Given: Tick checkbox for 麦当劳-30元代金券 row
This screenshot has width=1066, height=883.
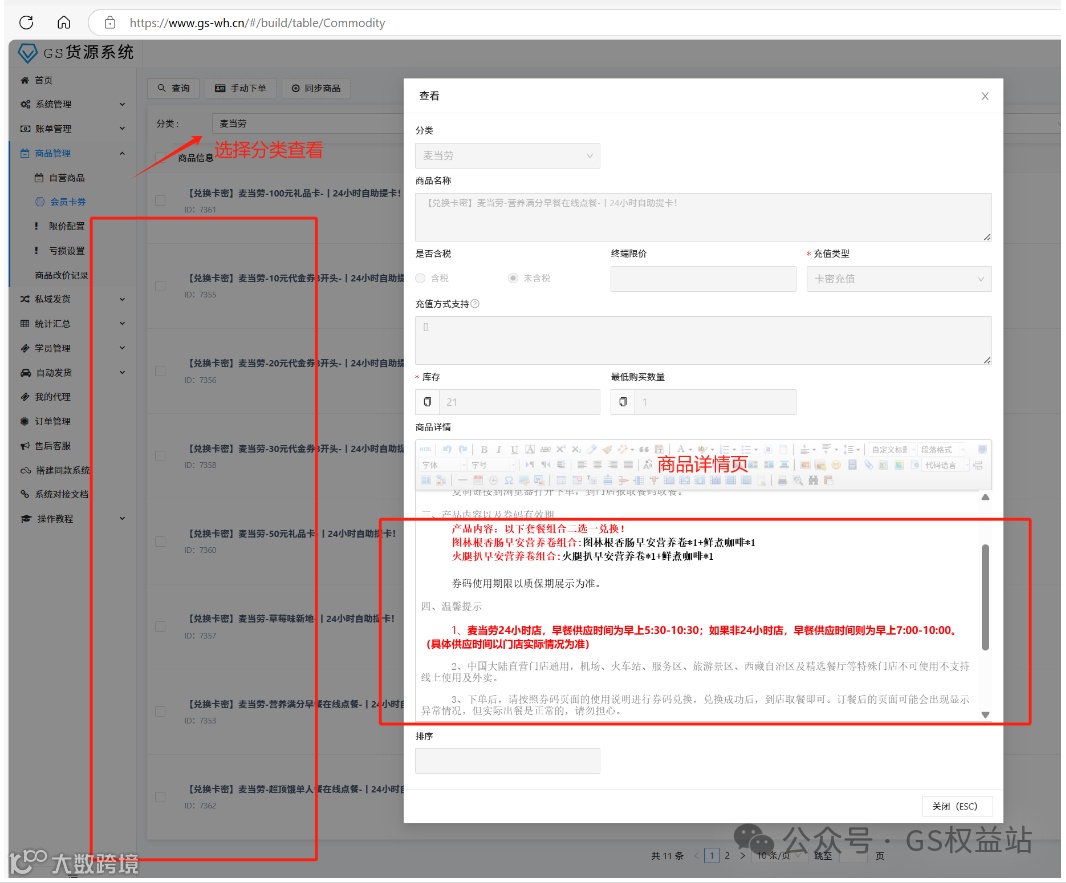Looking at the screenshot, I should pyautogui.click(x=160, y=456).
